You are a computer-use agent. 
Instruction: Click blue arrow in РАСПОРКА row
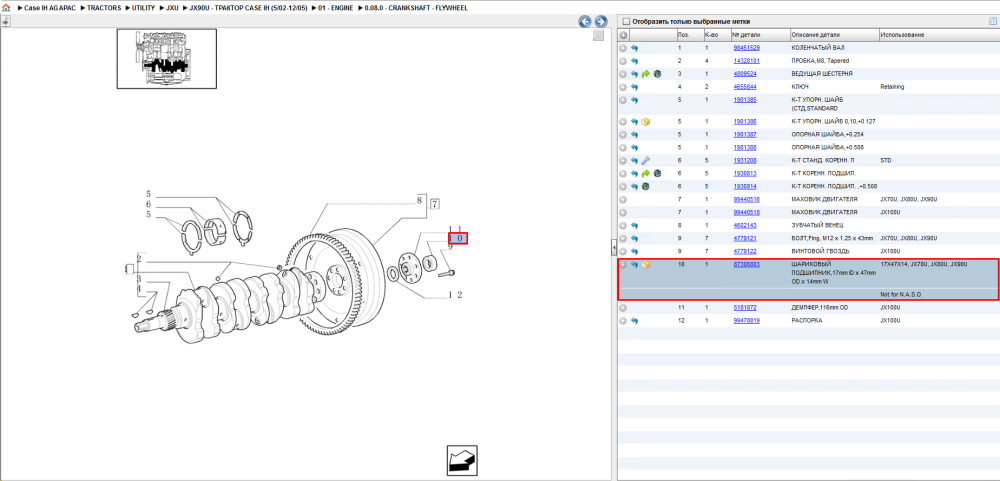pyautogui.click(x=635, y=320)
